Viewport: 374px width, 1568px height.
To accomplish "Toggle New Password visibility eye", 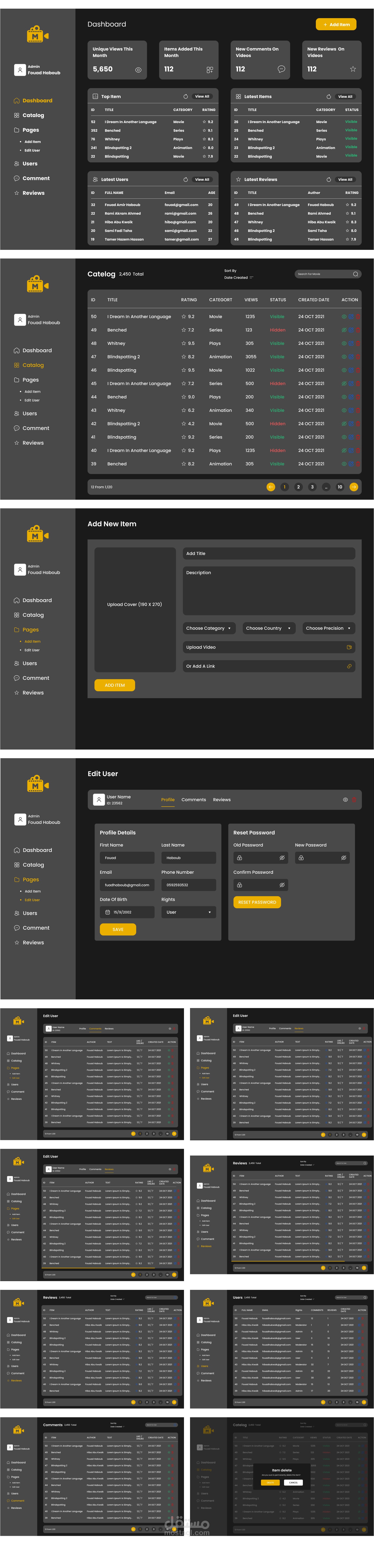I will [344, 858].
